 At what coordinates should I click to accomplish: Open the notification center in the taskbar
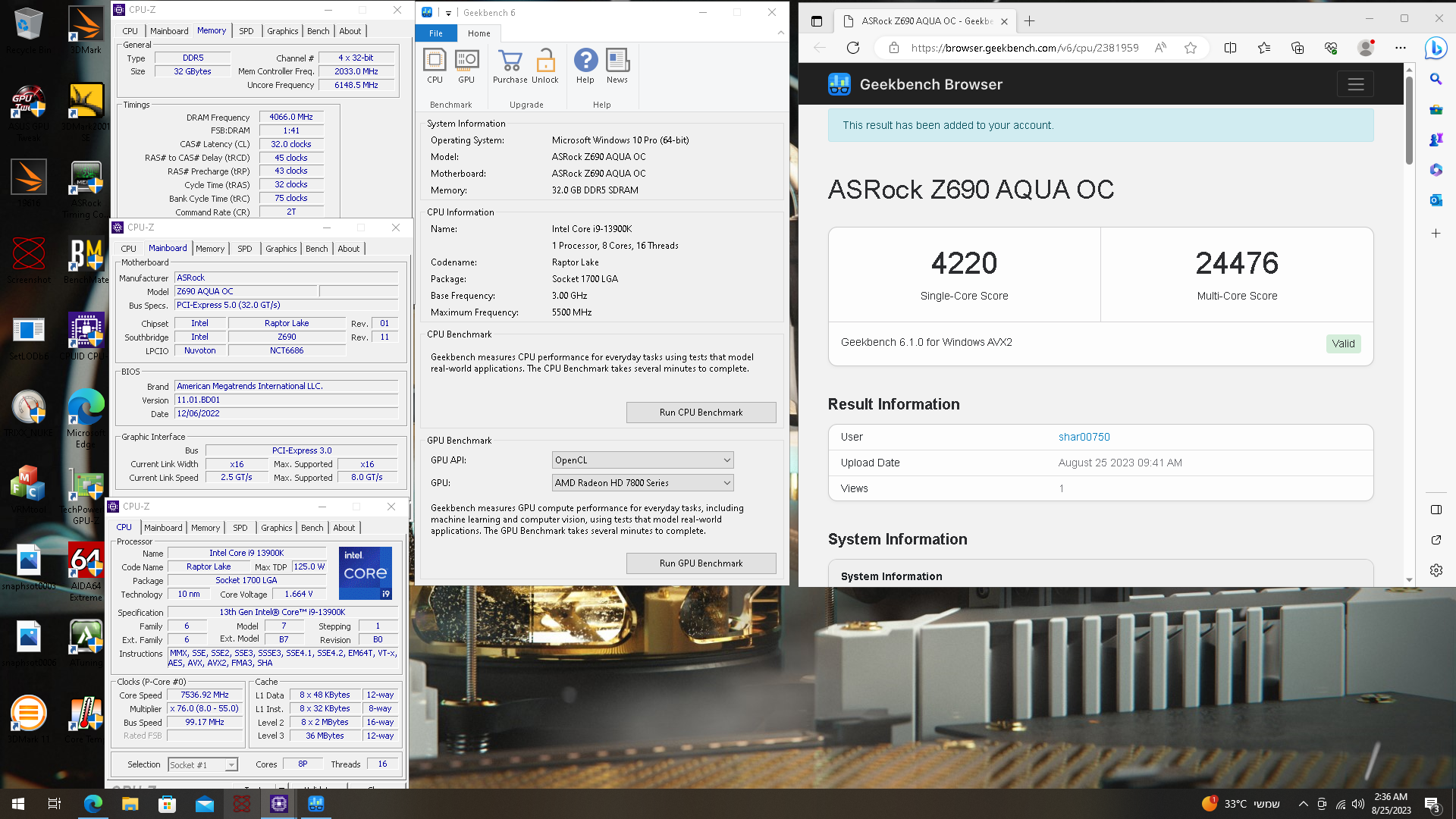(1432, 804)
